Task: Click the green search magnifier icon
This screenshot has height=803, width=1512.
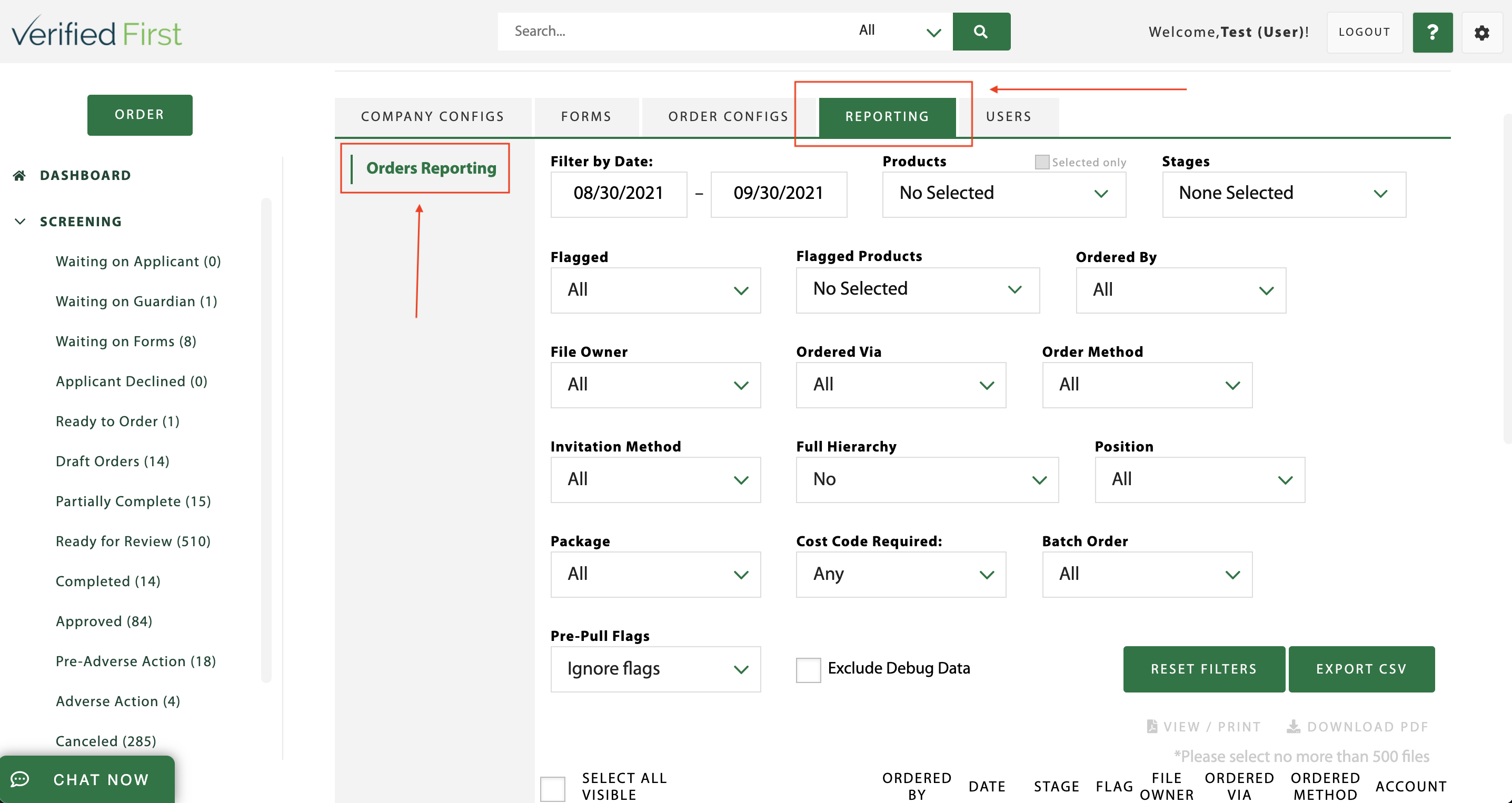Action: tap(981, 32)
